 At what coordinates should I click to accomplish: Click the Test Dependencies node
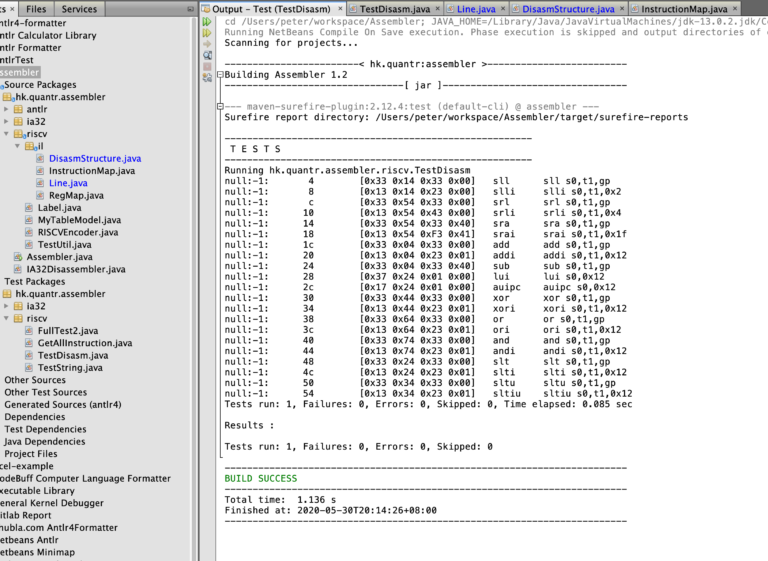click(45, 429)
